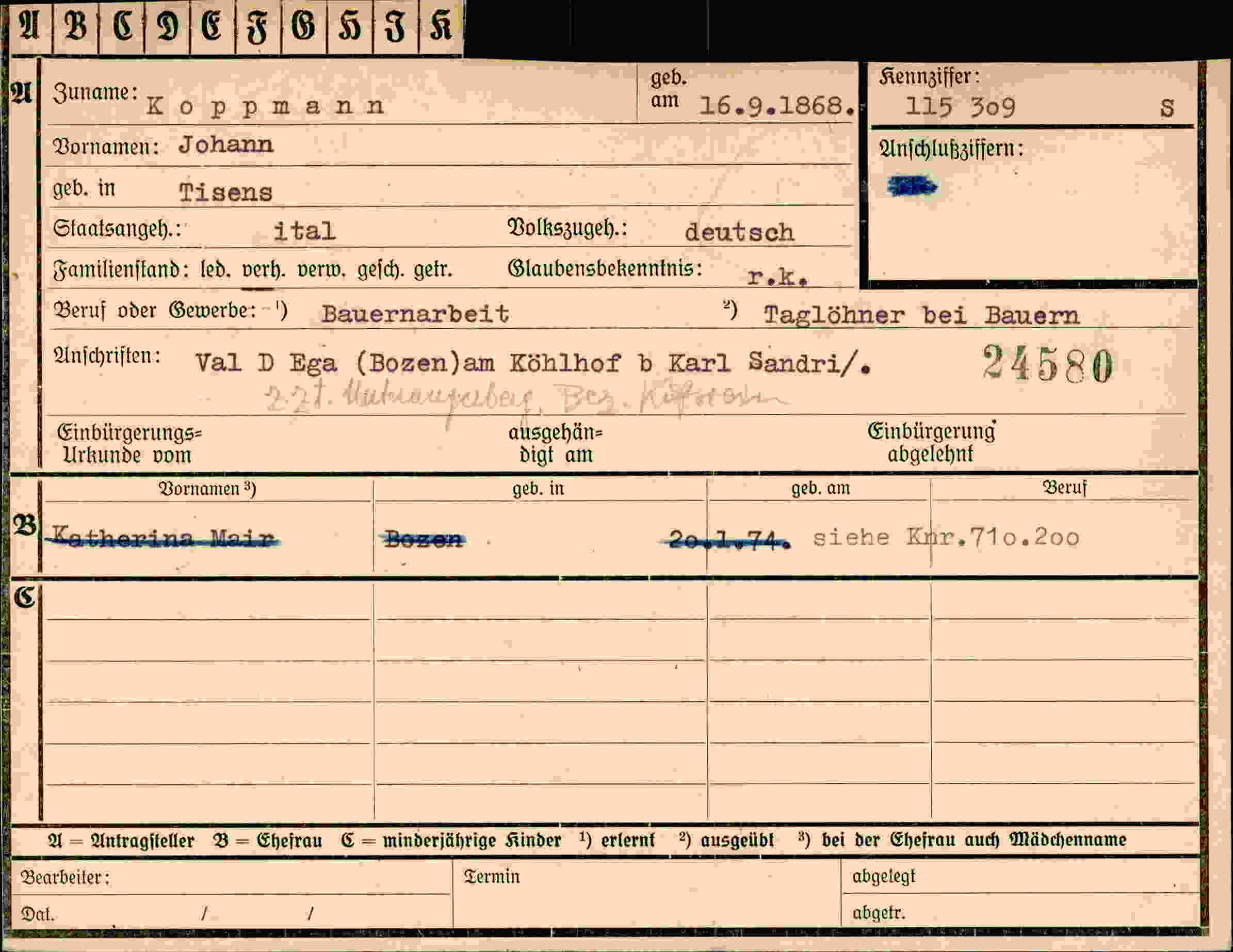Click the 'Einbürgerung abgelehnt' label

[932, 442]
